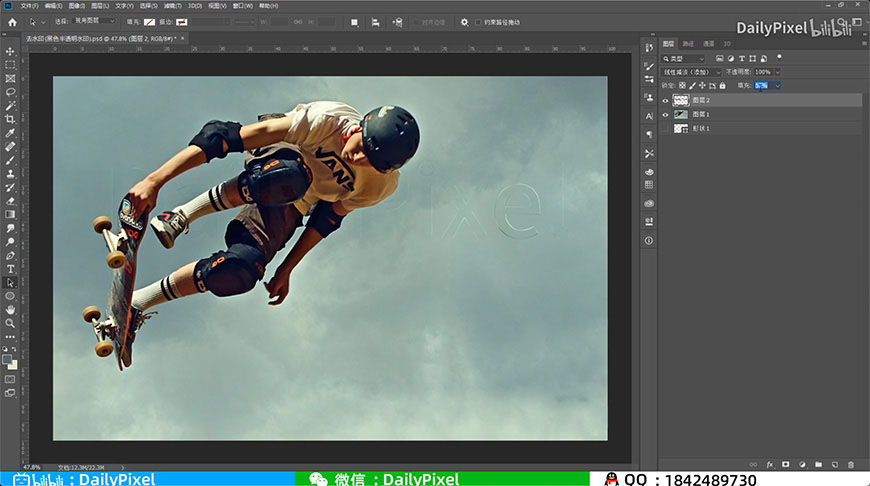Open the layer blend mode dropdown

point(691,72)
